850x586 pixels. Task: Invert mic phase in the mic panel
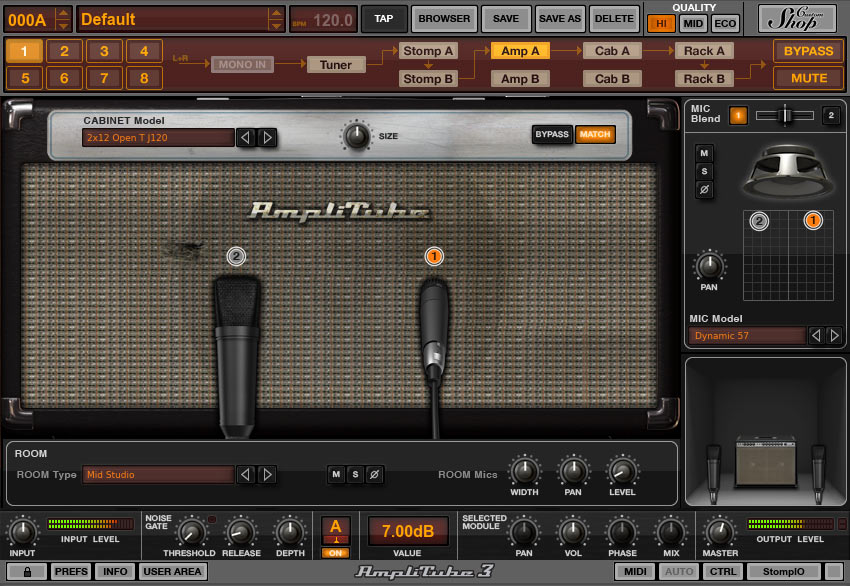pyautogui.click(x=704, y=190)
